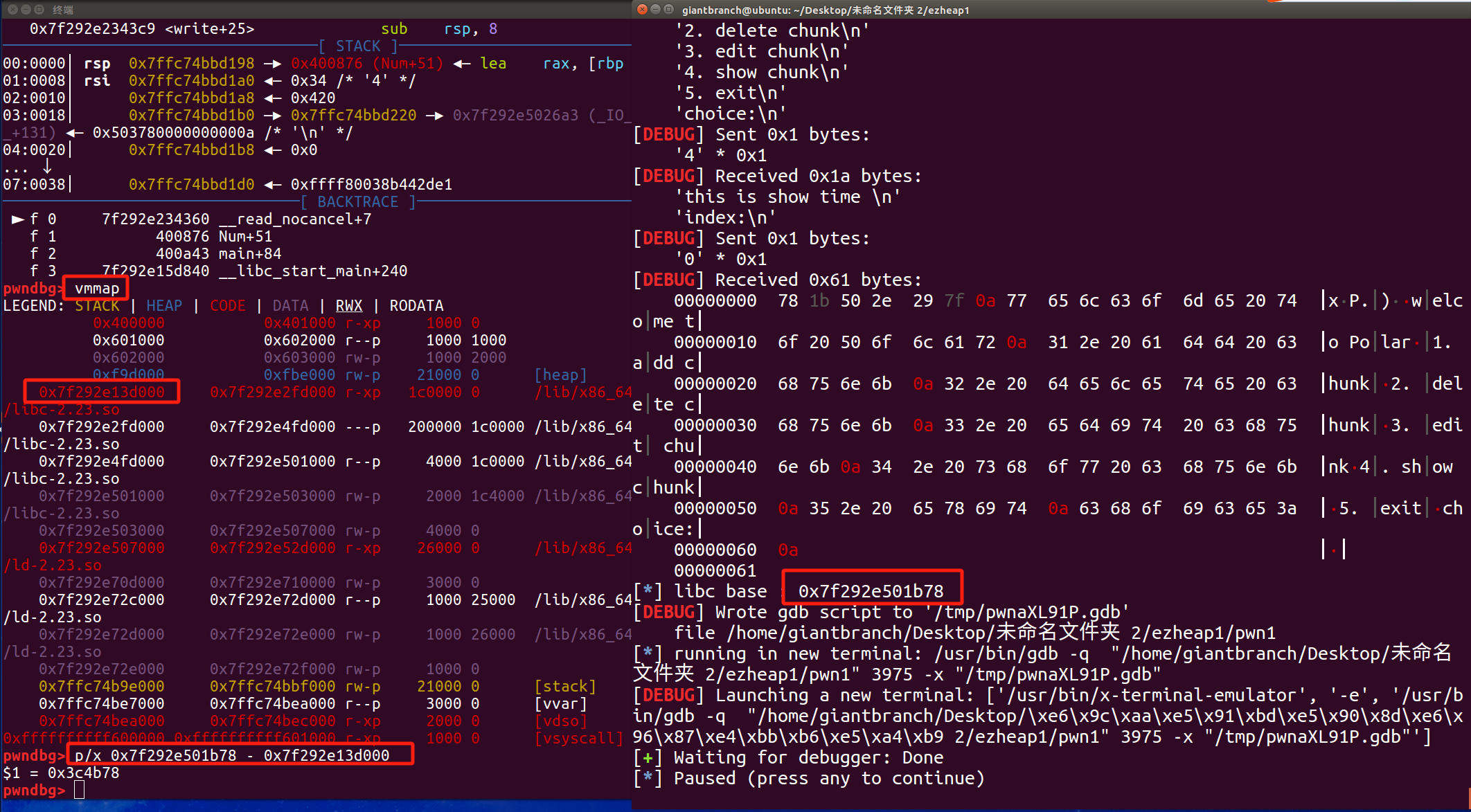The height and width of the screenshot is (812, 1471).
Task: Click the 'Paused (press any to continue)' line
Action: 828,778
